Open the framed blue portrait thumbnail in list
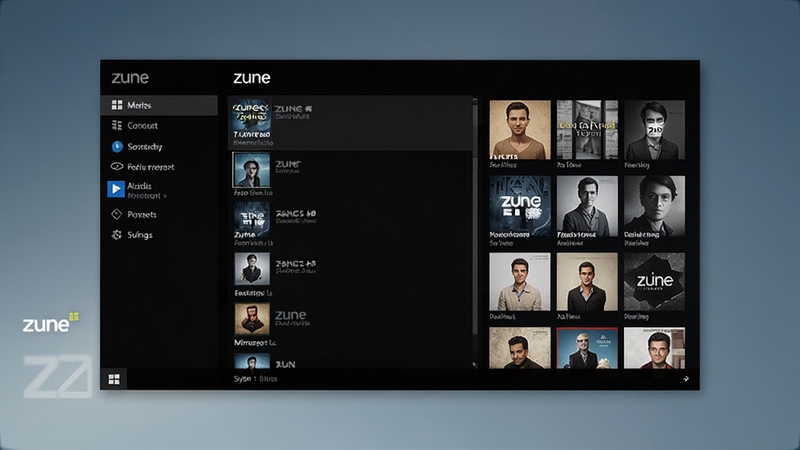800x450 pixels. (x=252, y=170)
